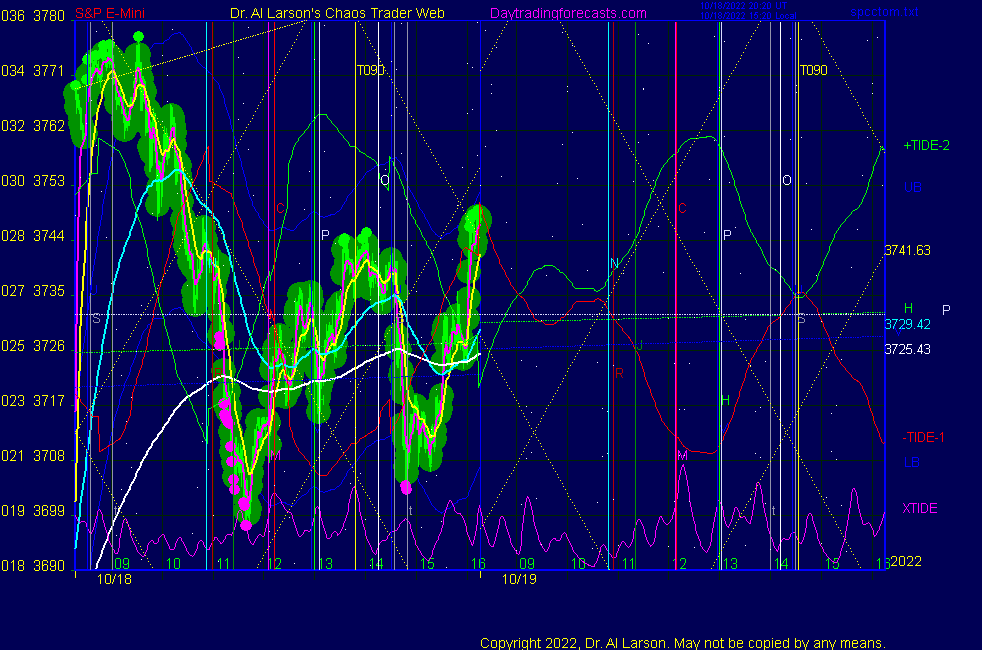The width and height of the screenshot is (982, 650).
Task: Click the white 3725.43 price value
Action: tap(907, 349)
